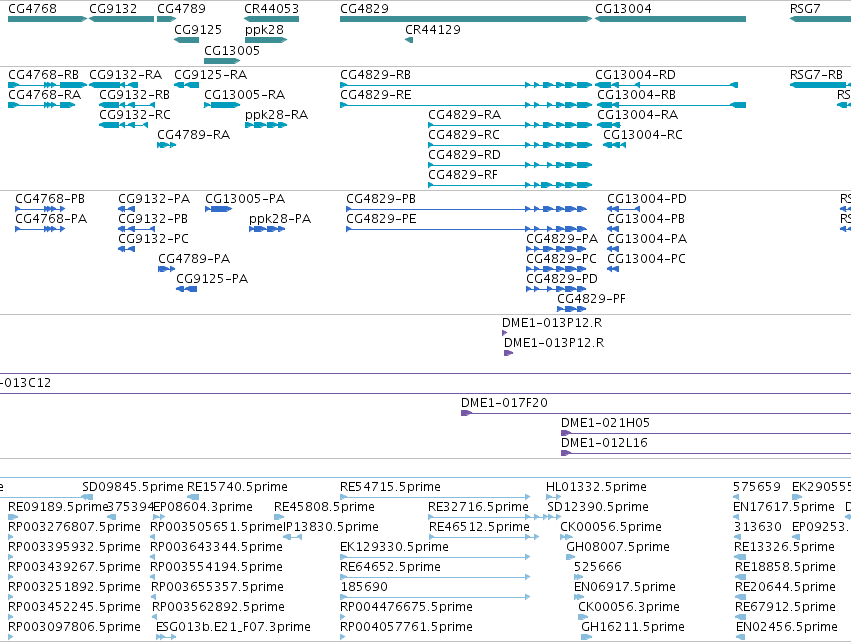Select protein CG13004-PB
This screenshot has width=851, height=642.
646,219
